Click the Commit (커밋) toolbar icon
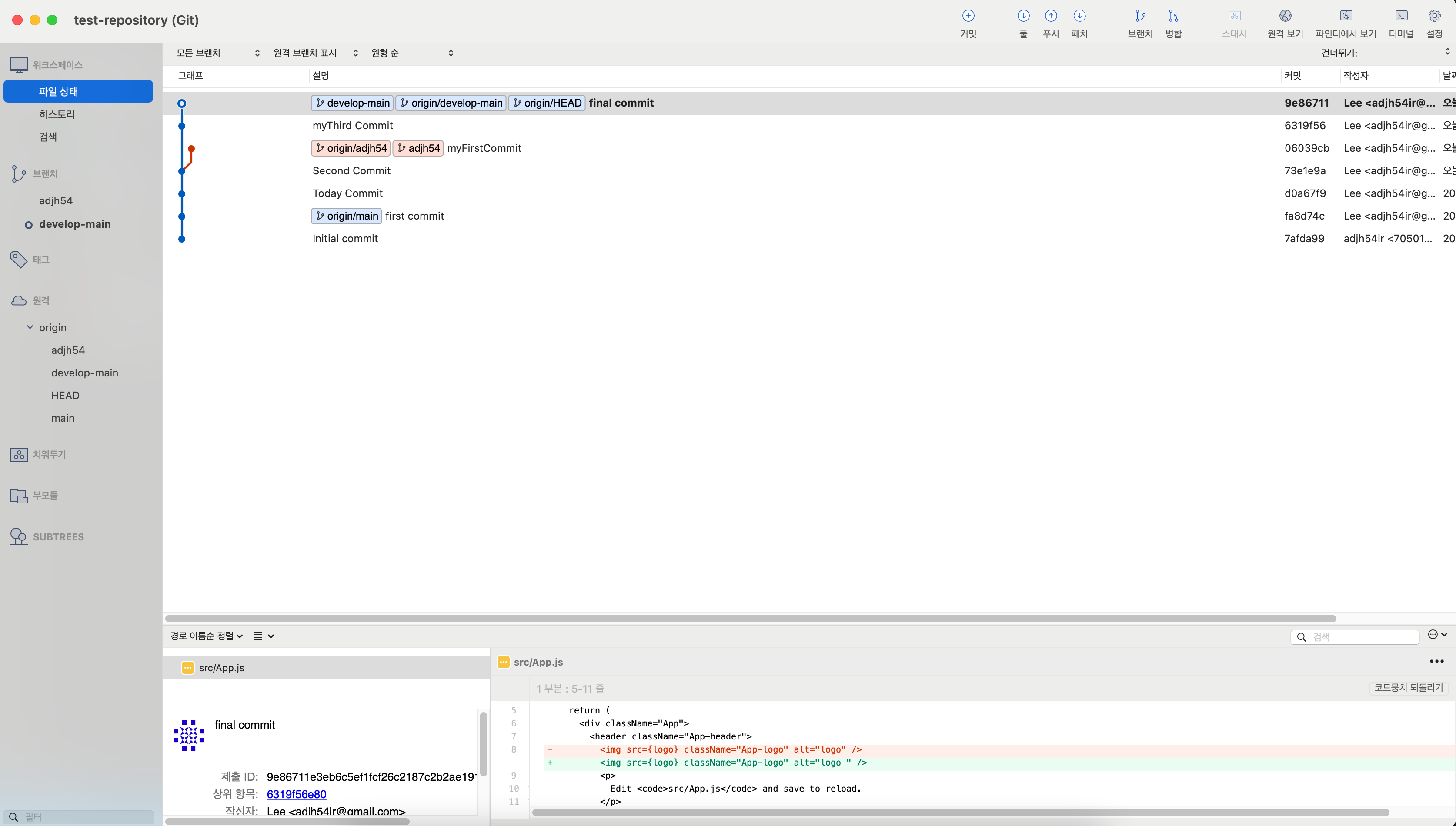1456x826 pixels. 968,17
